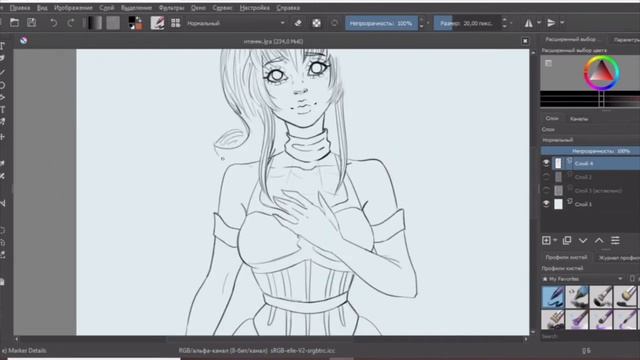Close the document tab
Image resolution: width=640 pixels, height=360 pixels.
click(x=525, y=41)
